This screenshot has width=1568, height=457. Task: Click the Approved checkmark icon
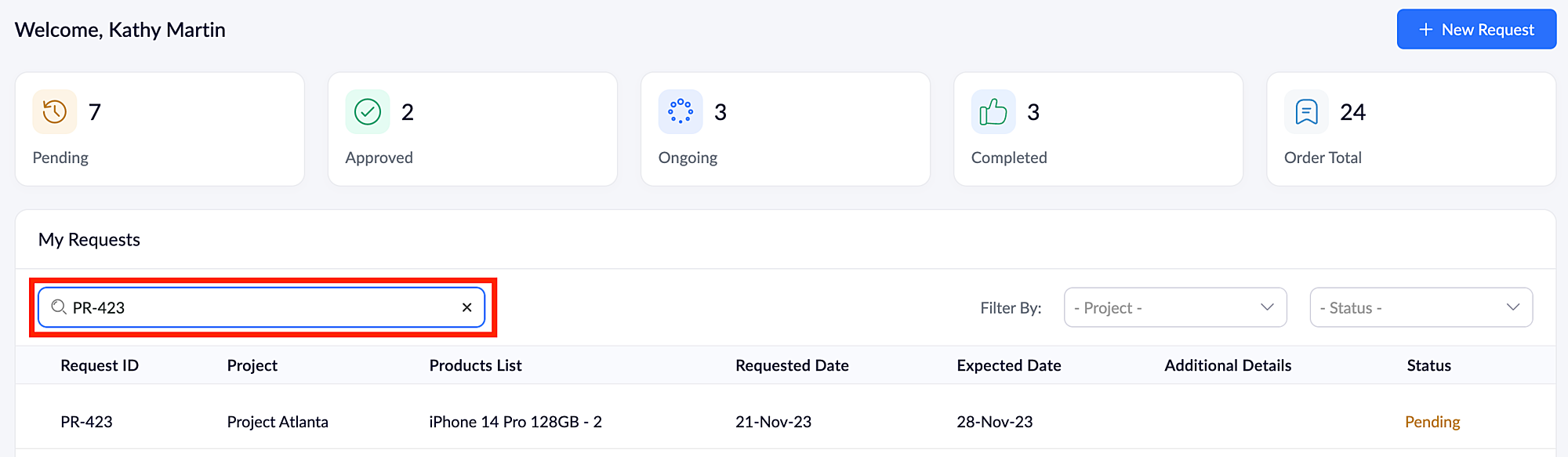tap(367, 112)
